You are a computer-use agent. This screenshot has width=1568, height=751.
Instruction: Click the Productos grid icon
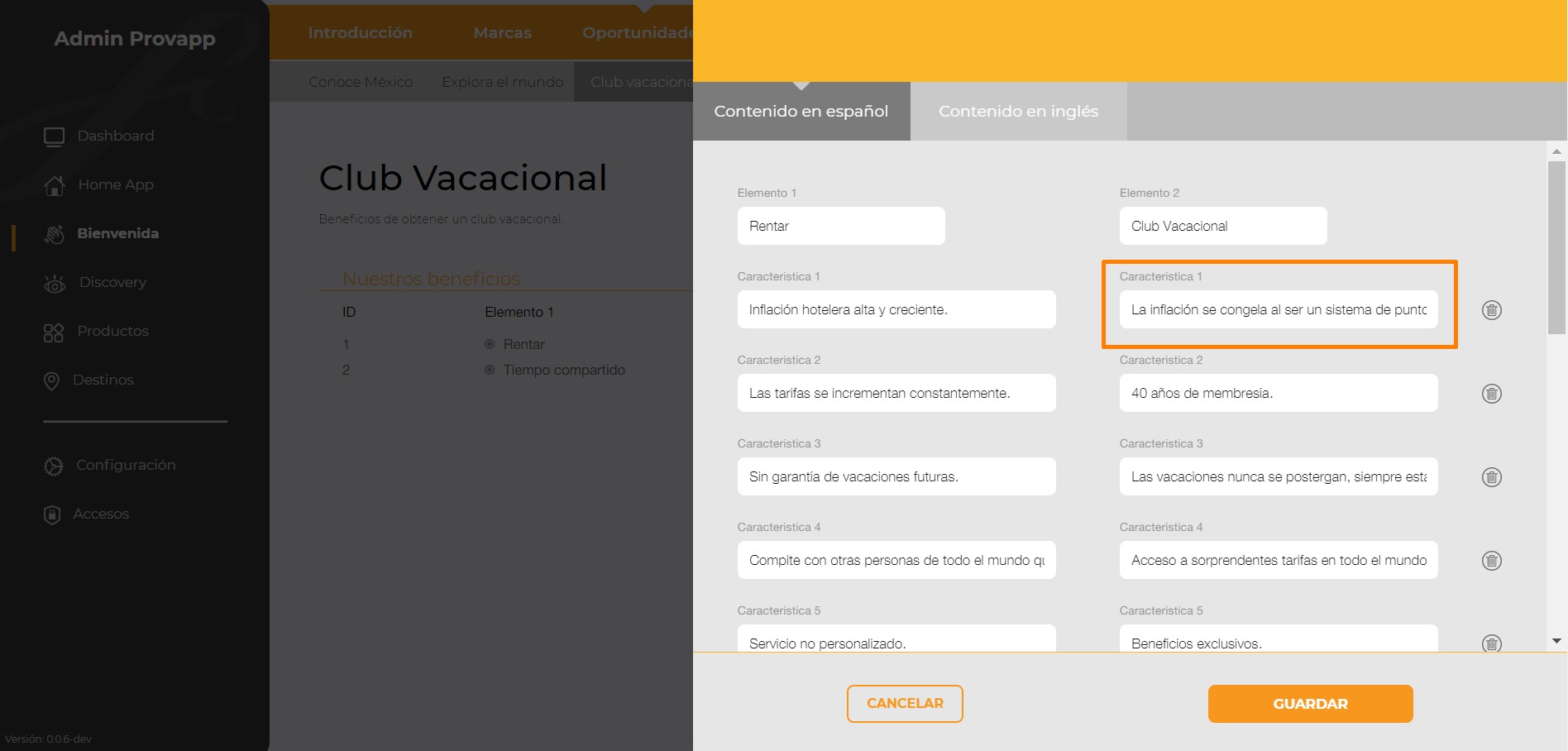click(x=54, y=332)
